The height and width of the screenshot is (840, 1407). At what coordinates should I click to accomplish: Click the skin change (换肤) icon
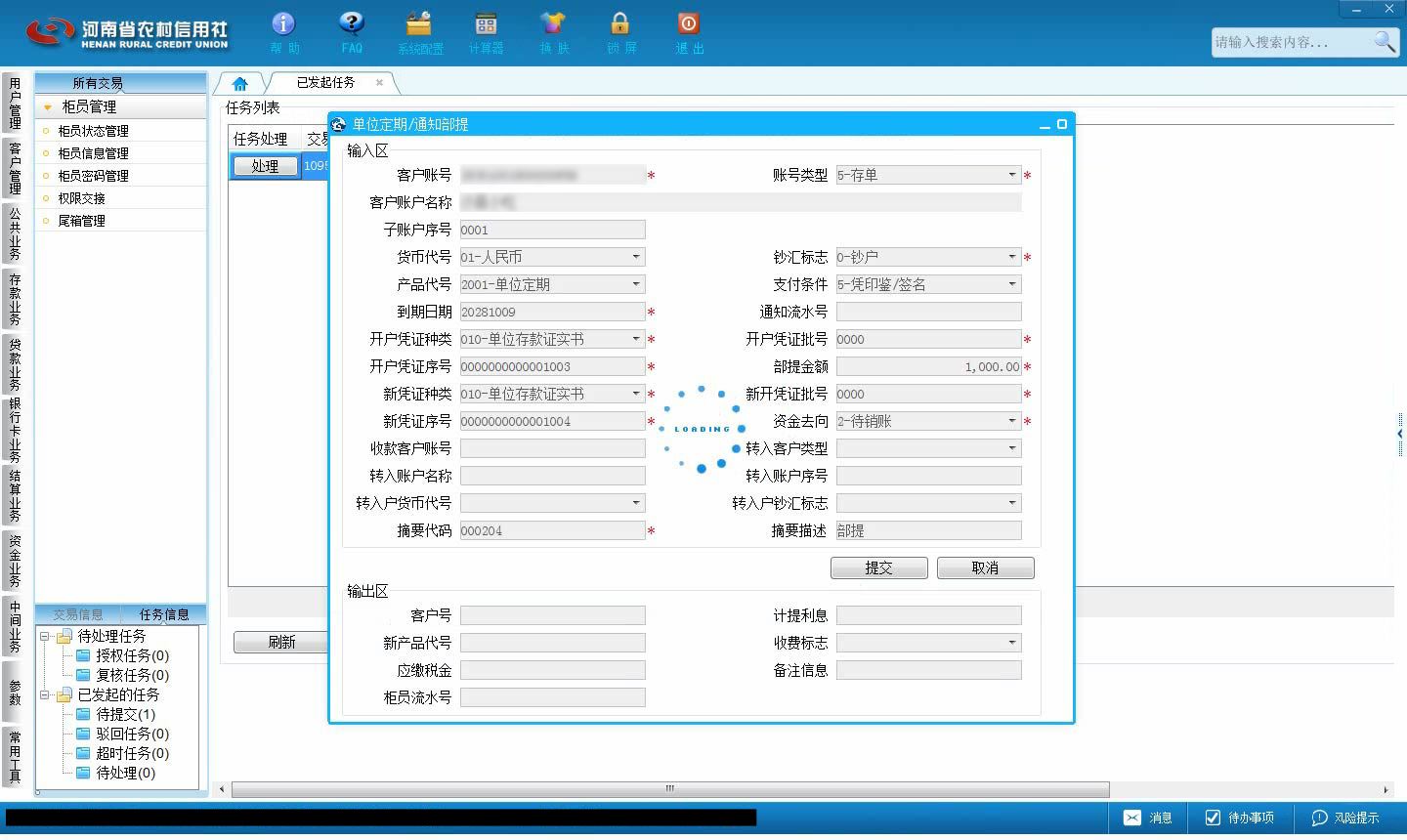[x=553, y=32]
